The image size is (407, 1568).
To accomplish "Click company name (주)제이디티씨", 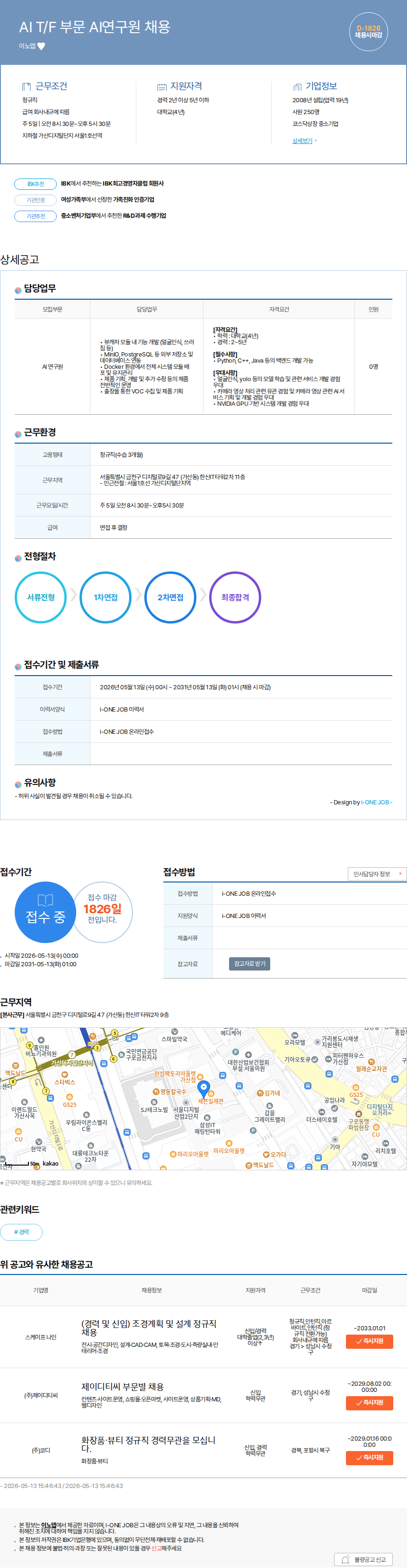I will tap(41, 1395).
